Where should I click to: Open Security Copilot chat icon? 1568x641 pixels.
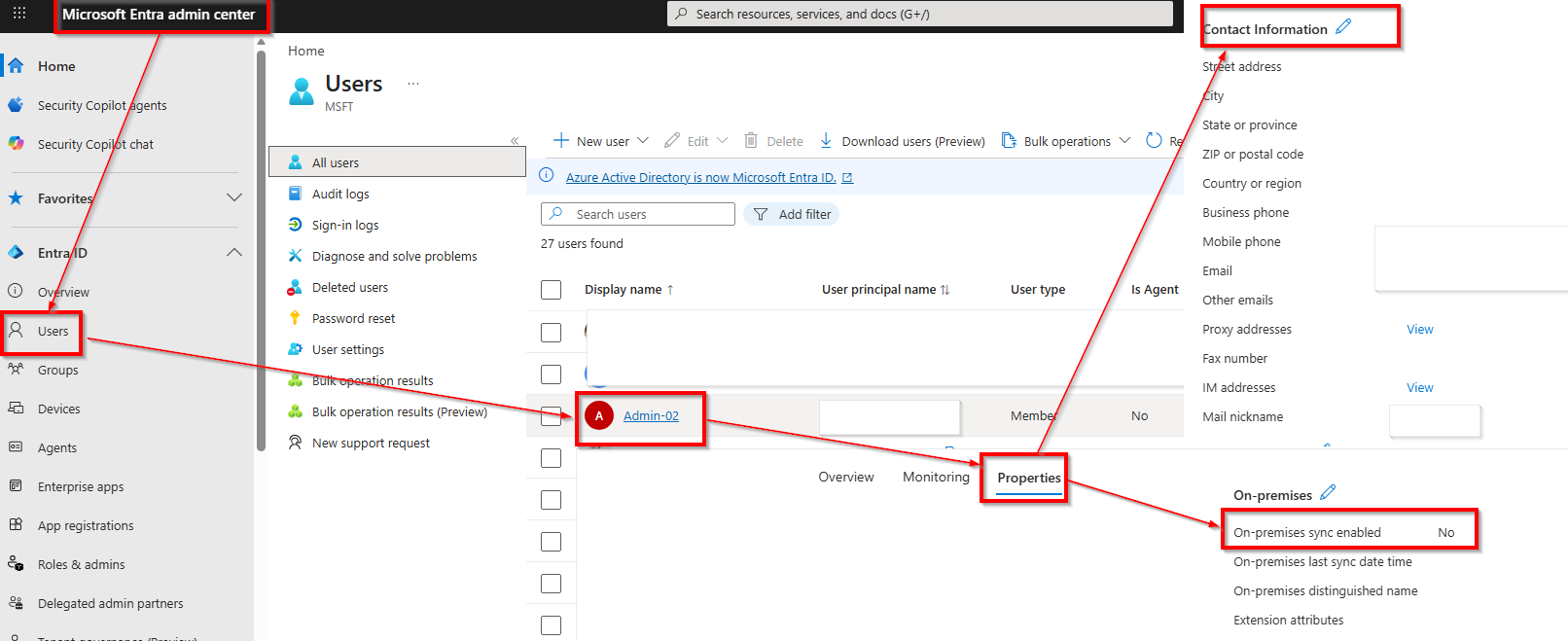(x=17, y=144)
